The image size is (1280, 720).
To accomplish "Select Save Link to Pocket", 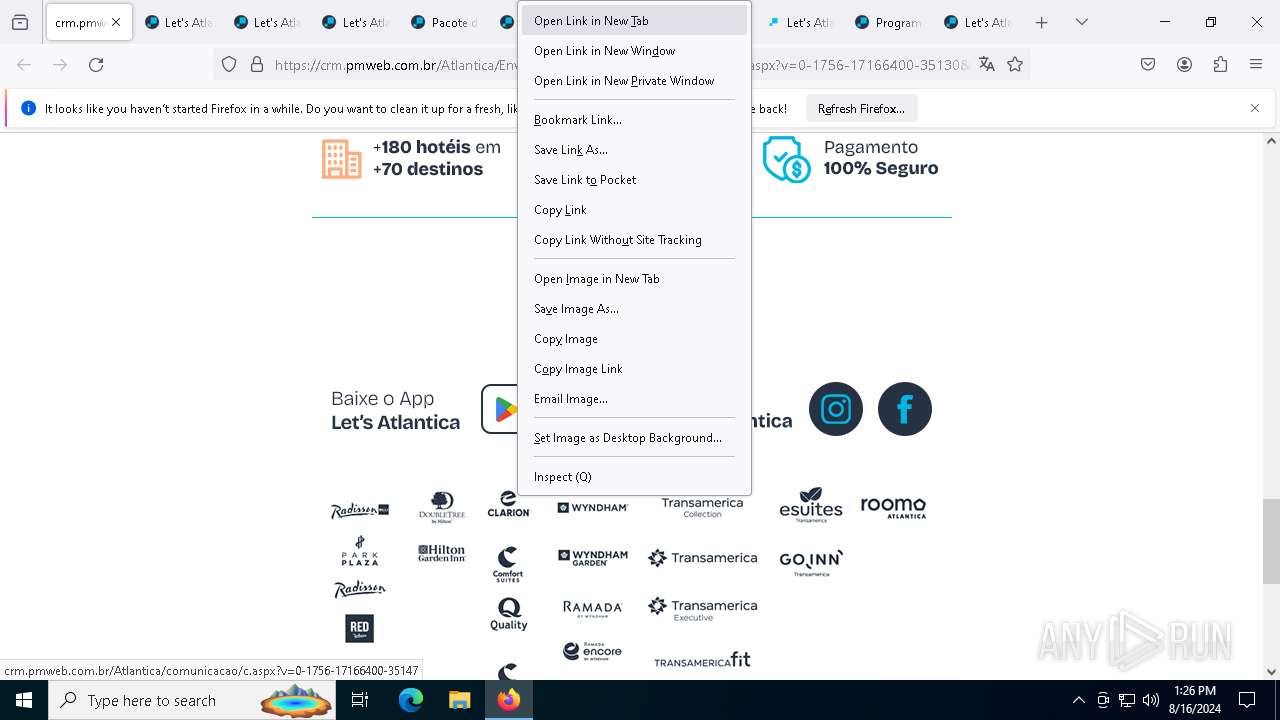I will pyautogui.click(x=634, y=180).
